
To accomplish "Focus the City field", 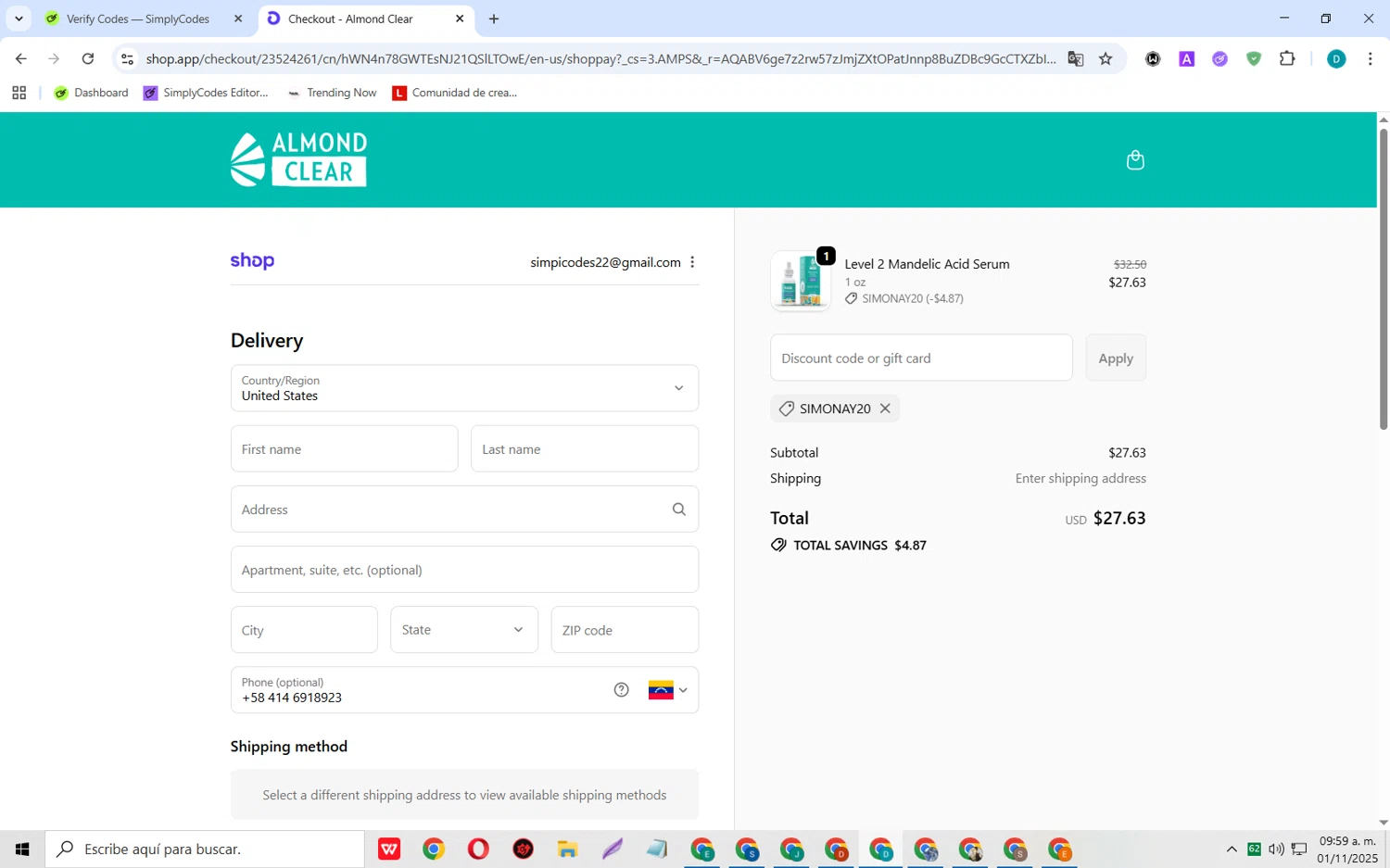I will pos(304,630).
